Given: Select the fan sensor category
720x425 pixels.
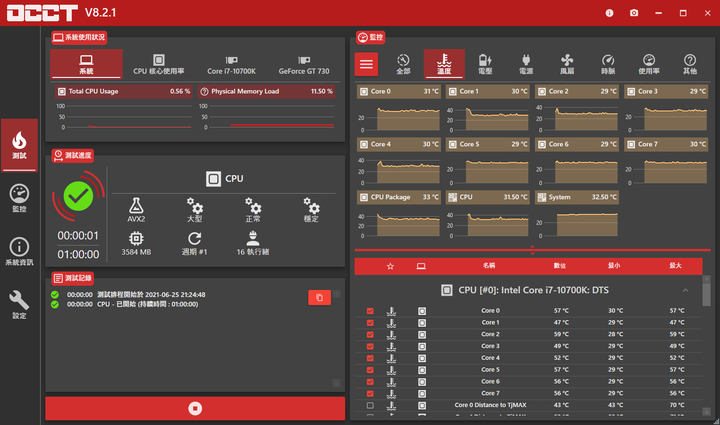Looking at the screenshot, I should [x=567, y=64].
